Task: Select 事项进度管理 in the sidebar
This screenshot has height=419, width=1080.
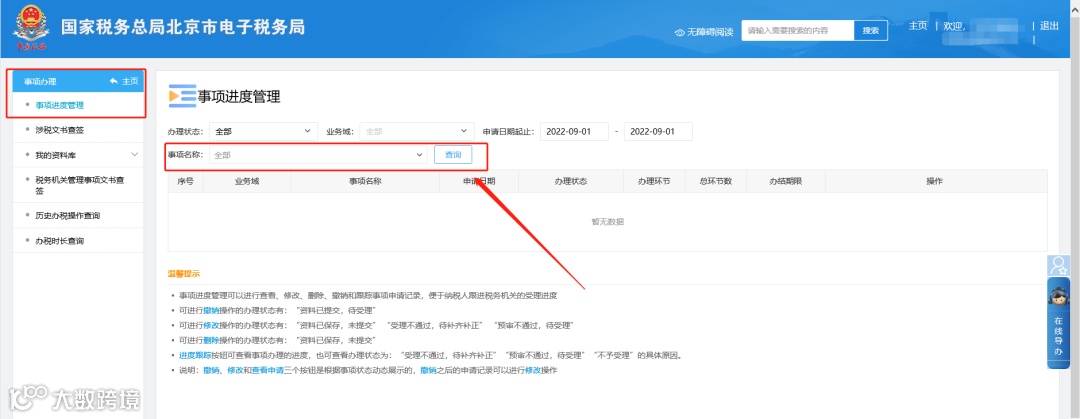Action: tap(59, 105)
